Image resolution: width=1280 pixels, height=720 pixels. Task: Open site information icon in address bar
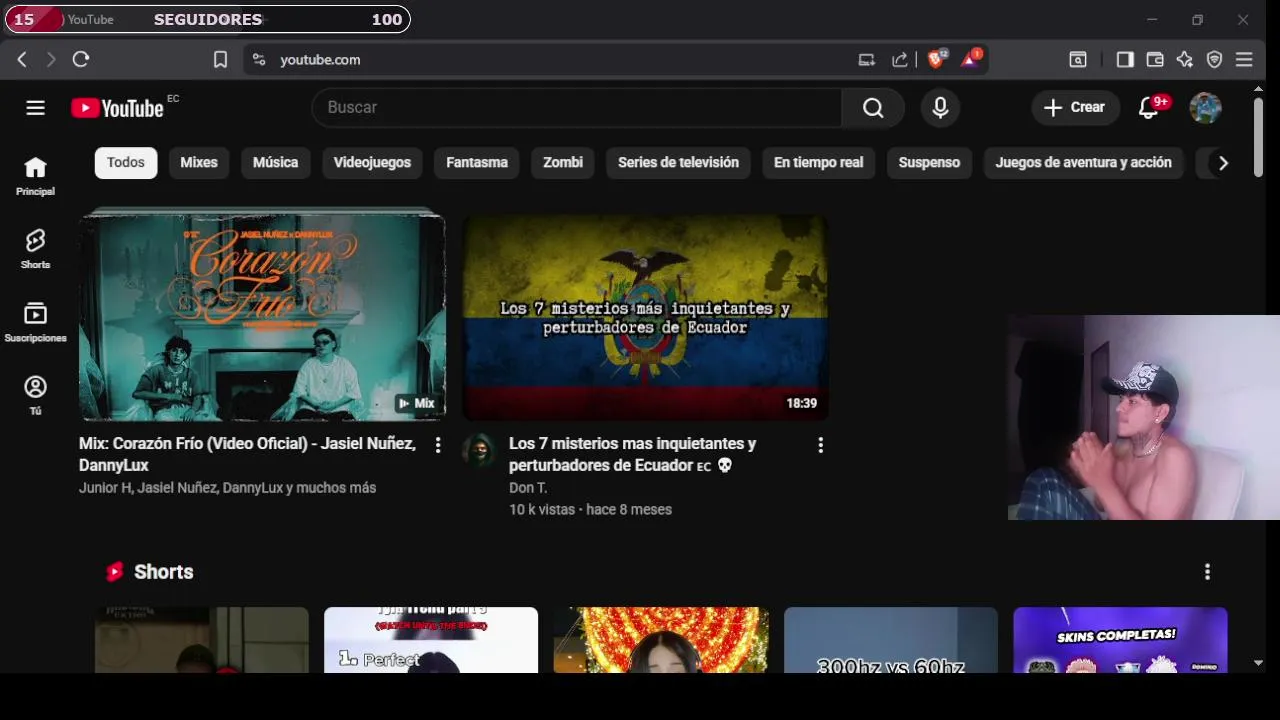point(259,60)
